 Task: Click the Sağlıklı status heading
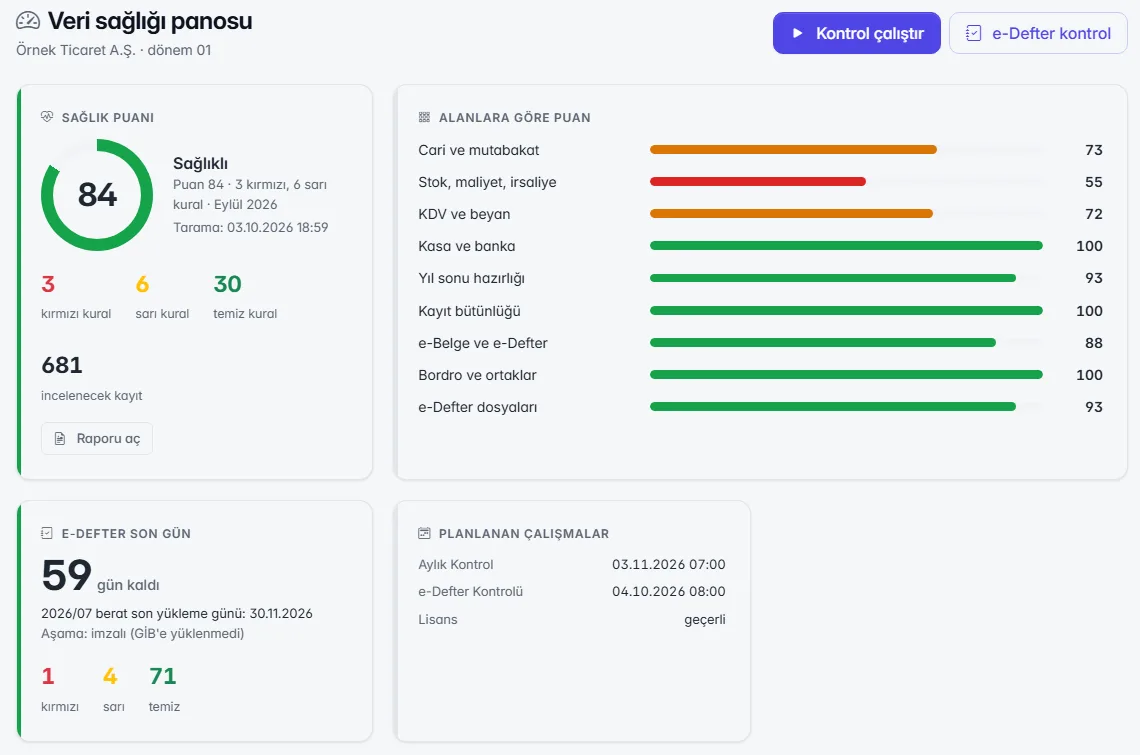pos(201,164)
